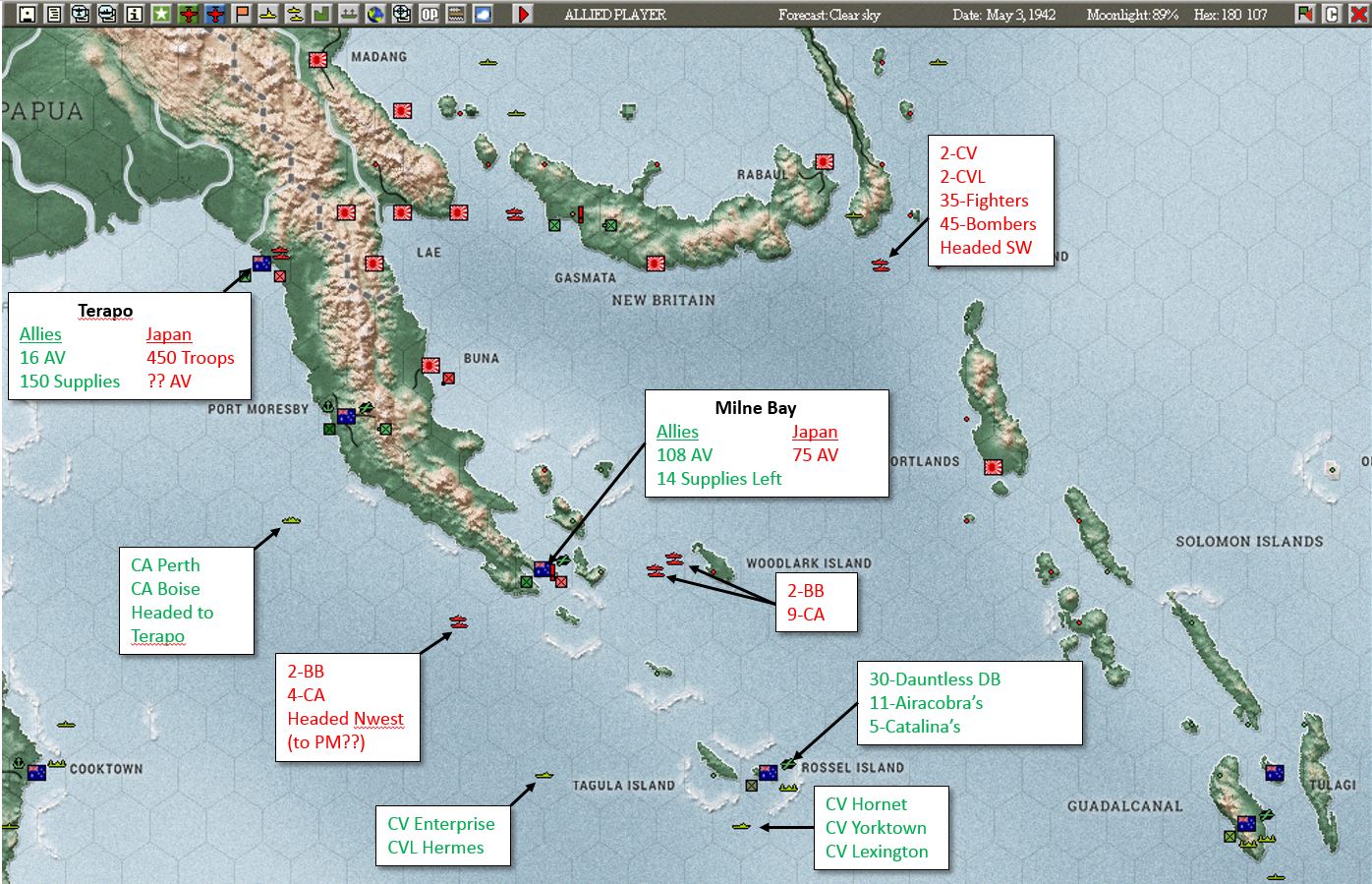Click the RABAUL map label
The width and height of the screenshot is (1372, 884).
pyautogui.click(x=763, y=175)
